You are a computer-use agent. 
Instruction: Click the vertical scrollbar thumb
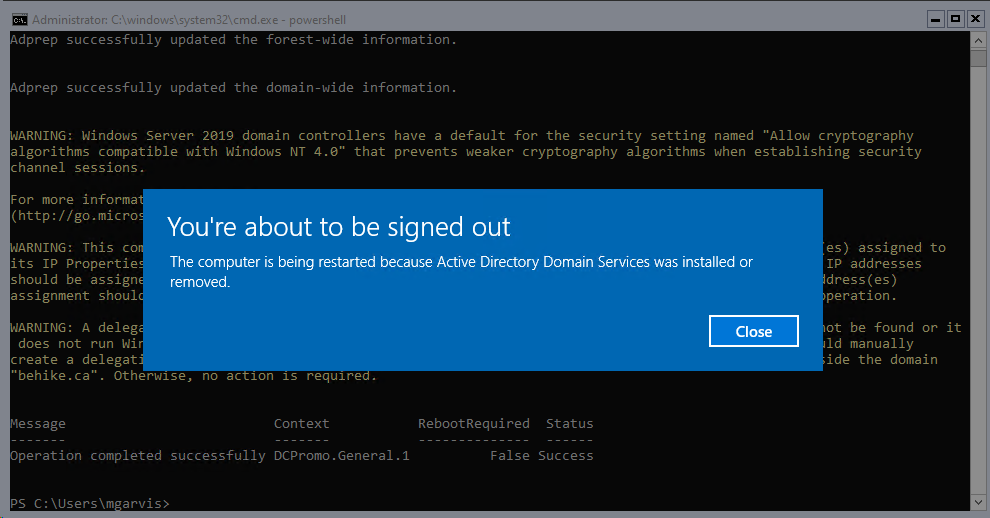979,57
